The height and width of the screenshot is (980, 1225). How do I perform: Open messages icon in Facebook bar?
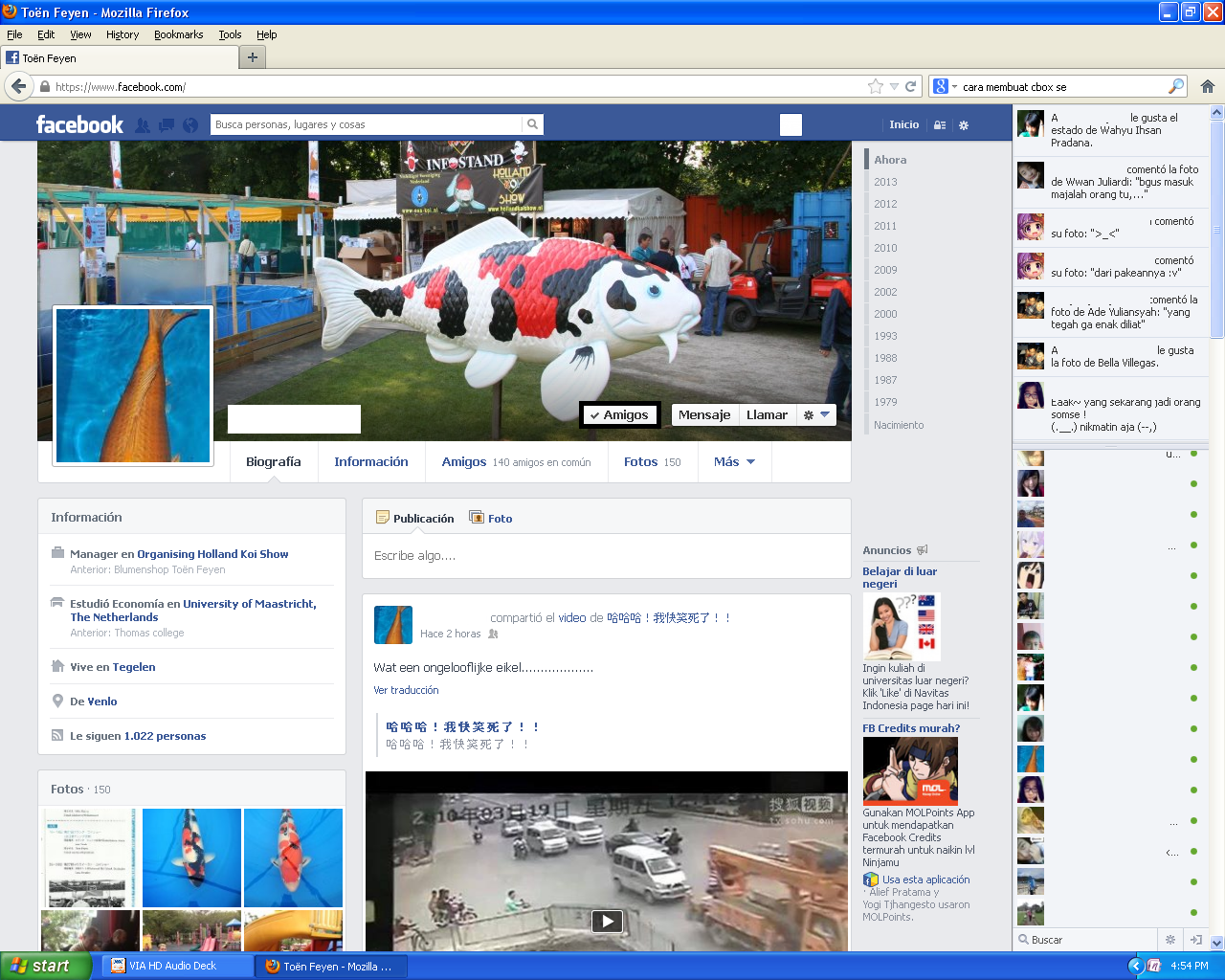167,125
